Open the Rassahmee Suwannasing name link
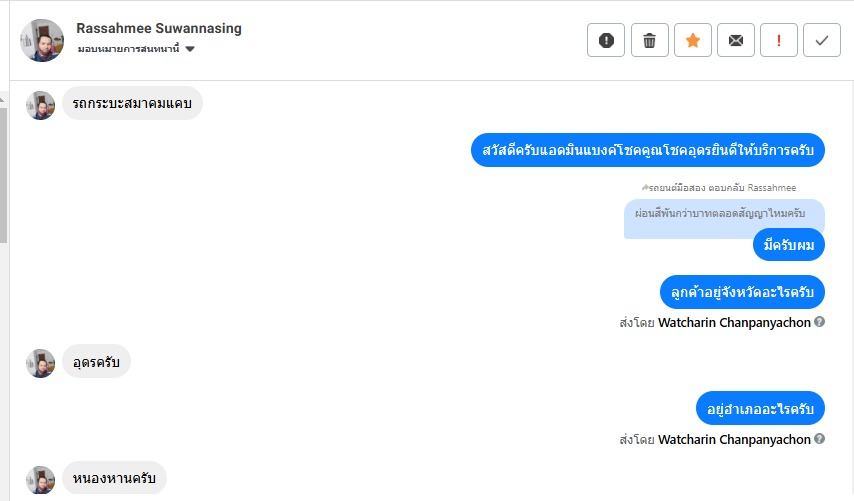This screenshot has height=501, width=854. (158, 28)
